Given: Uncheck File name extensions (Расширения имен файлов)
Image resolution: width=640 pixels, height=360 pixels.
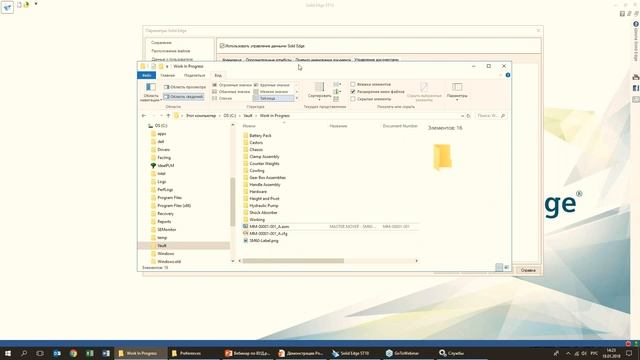Looking at the screenshot, I should click(x=378, y=92).
